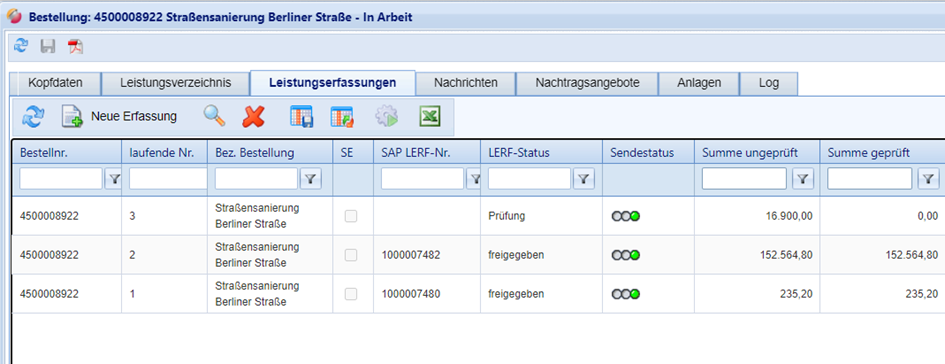The height and width of the screenshot is (364, 945).
Task: Click the save floppy disk icon
Action: [48, 46]
